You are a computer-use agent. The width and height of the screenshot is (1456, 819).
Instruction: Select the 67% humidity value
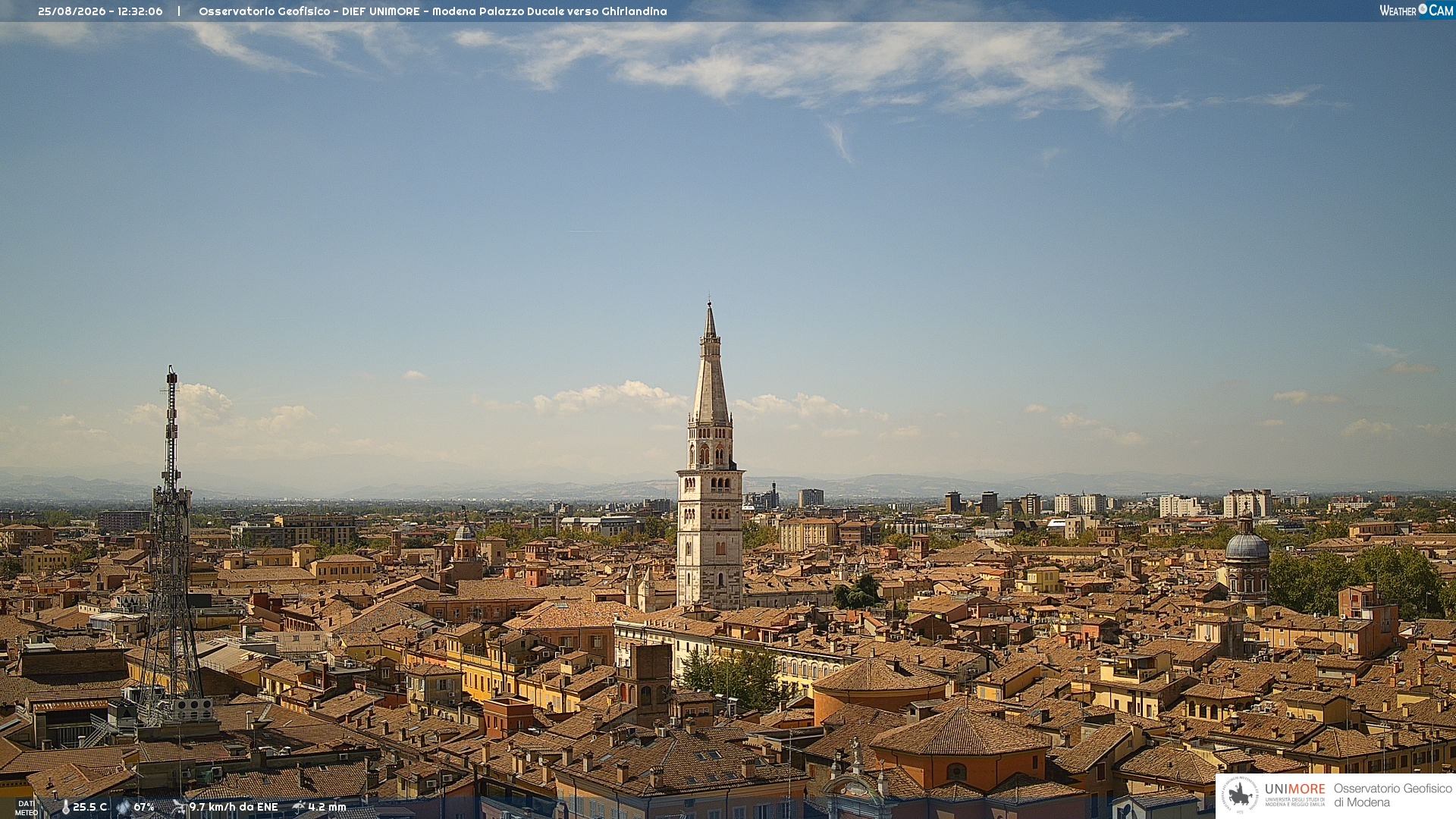tap(144, 807)
